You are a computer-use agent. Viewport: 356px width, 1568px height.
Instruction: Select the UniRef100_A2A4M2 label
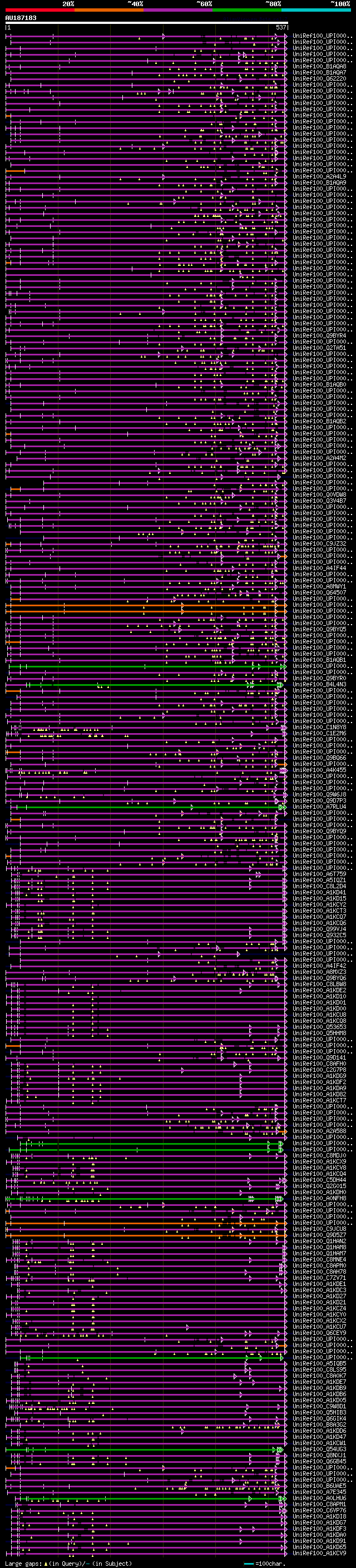point(319,458)
